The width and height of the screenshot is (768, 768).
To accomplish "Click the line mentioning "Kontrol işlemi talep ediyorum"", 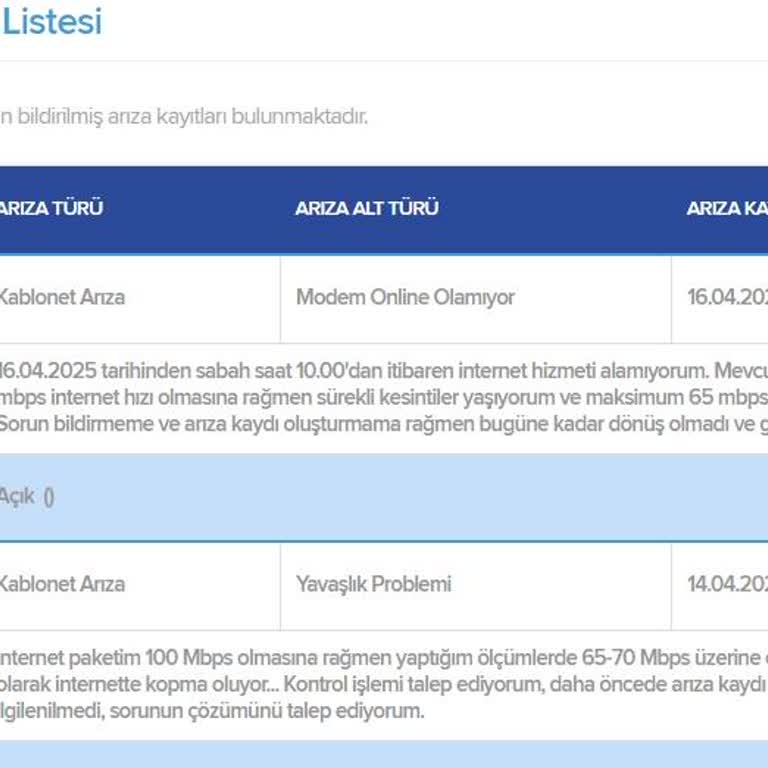I will pos(380,685).
